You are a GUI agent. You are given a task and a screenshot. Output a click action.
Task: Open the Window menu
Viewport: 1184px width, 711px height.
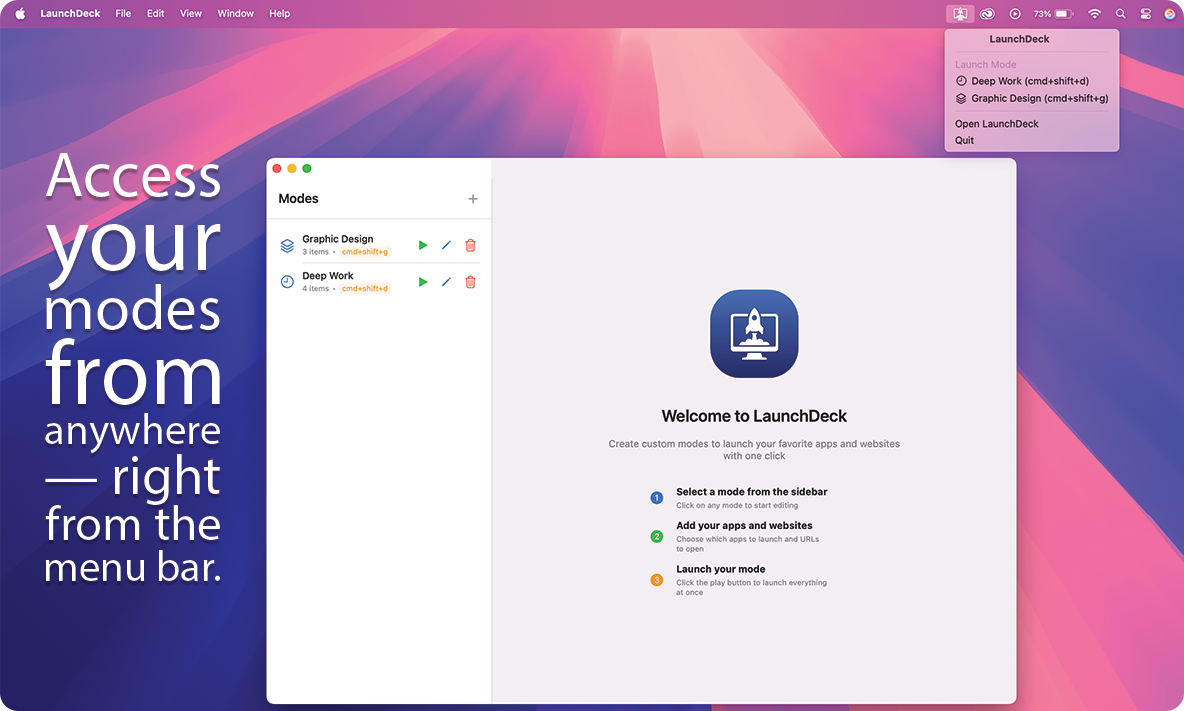coord(235,13)
